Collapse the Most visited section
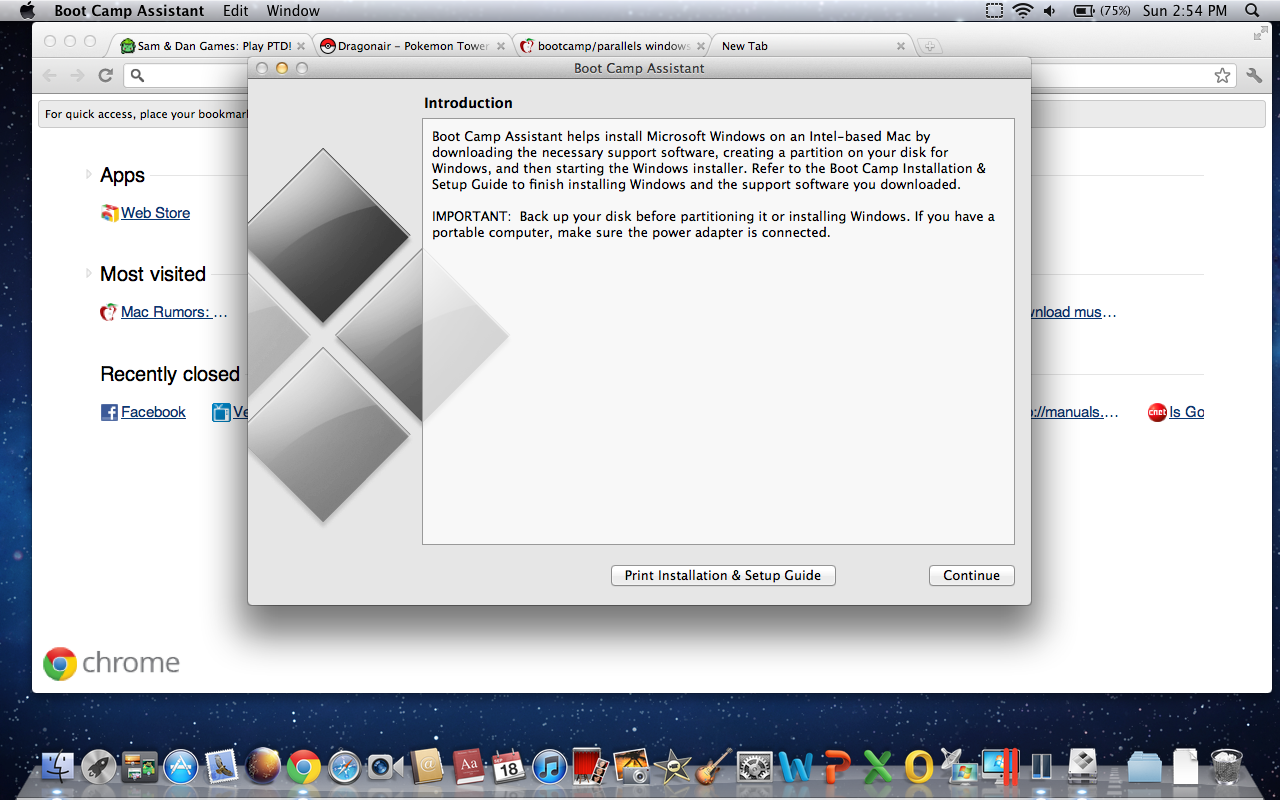This screenshot has width=1280, height=800. tap(89, 274)
